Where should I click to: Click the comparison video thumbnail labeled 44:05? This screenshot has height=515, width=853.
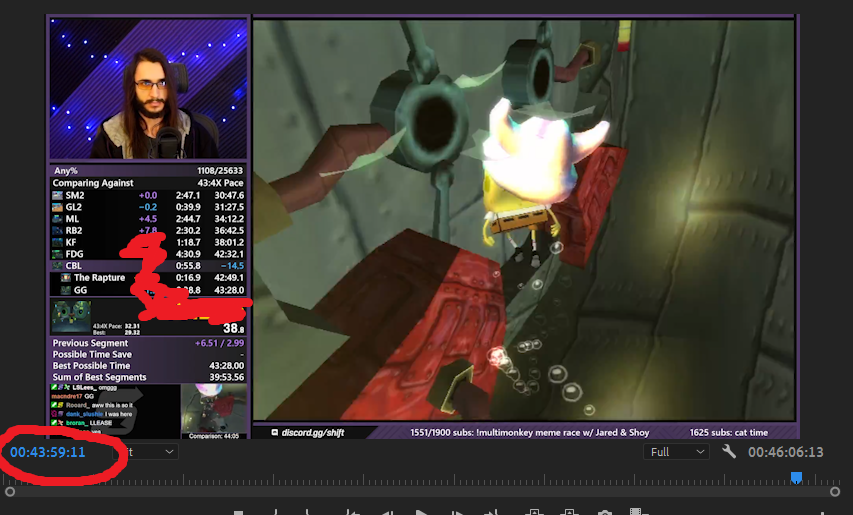pyautogui.click(x=213, y=411)
